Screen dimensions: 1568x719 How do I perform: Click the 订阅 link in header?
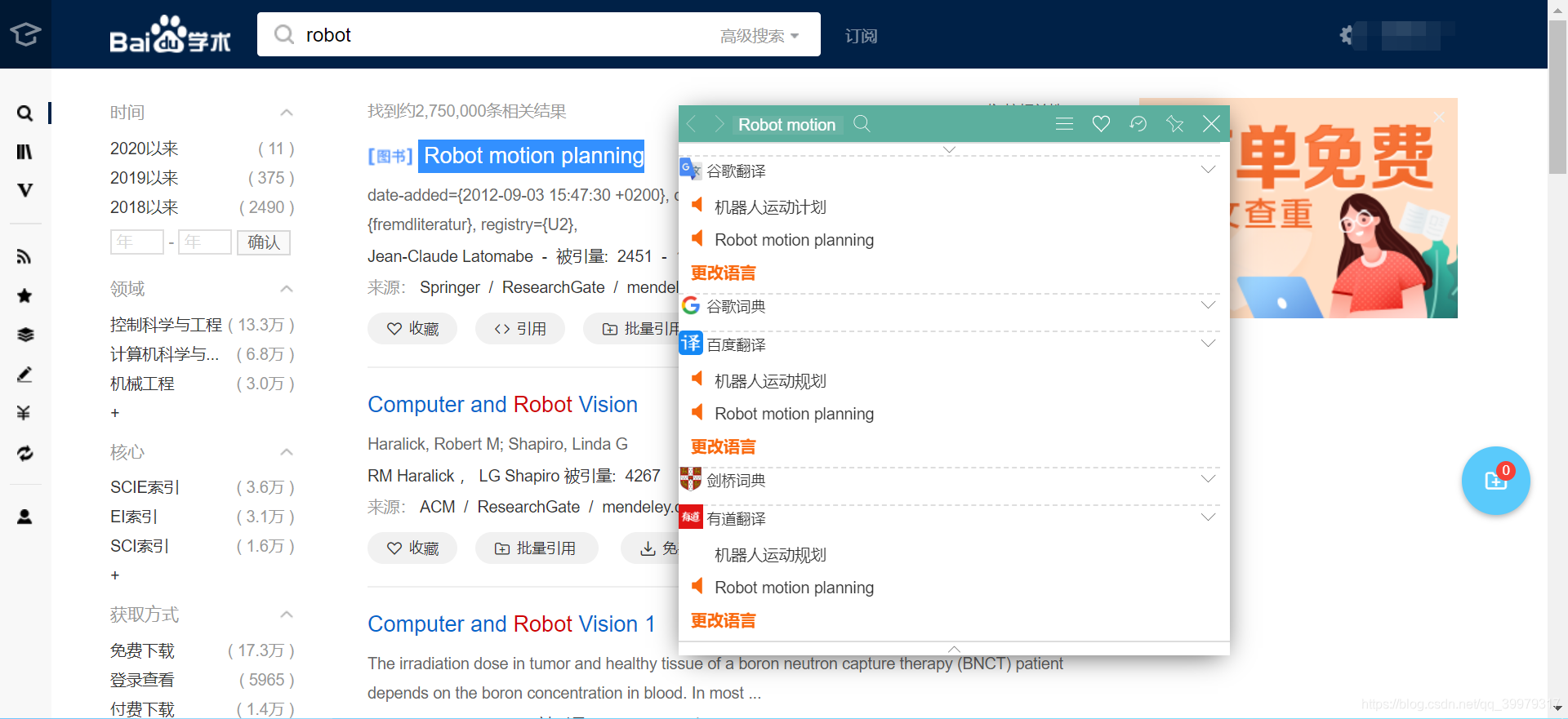861,36
